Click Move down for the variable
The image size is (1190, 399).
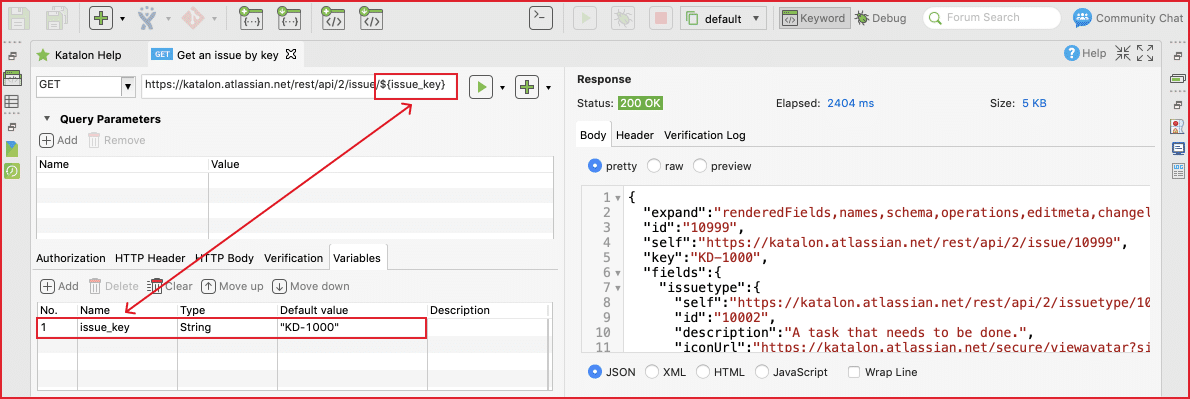pyautogui.click(x=310, y=286)
